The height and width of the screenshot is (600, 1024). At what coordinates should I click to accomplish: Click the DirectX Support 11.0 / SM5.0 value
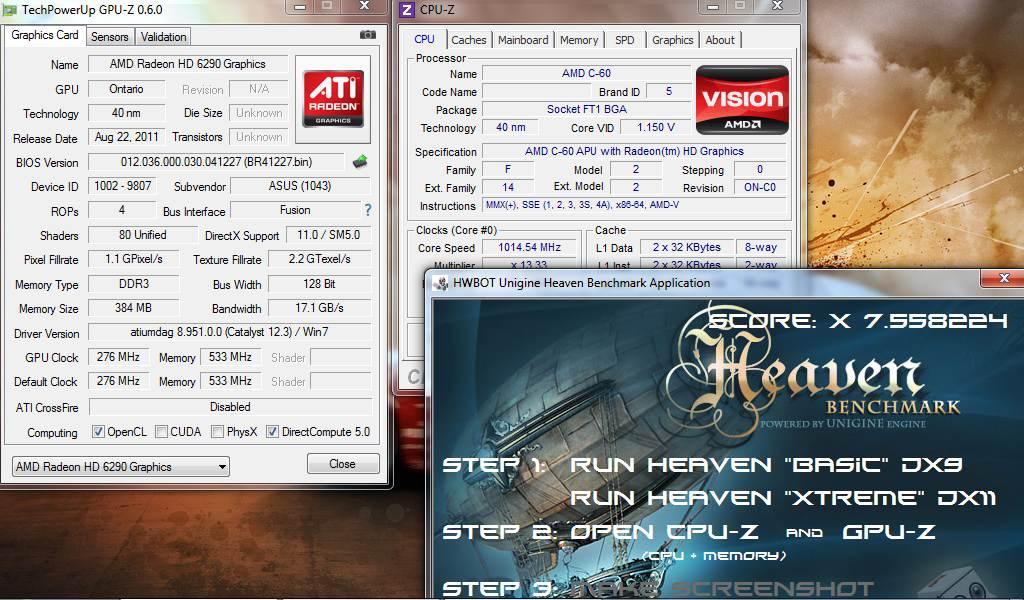tap(328, 235)
